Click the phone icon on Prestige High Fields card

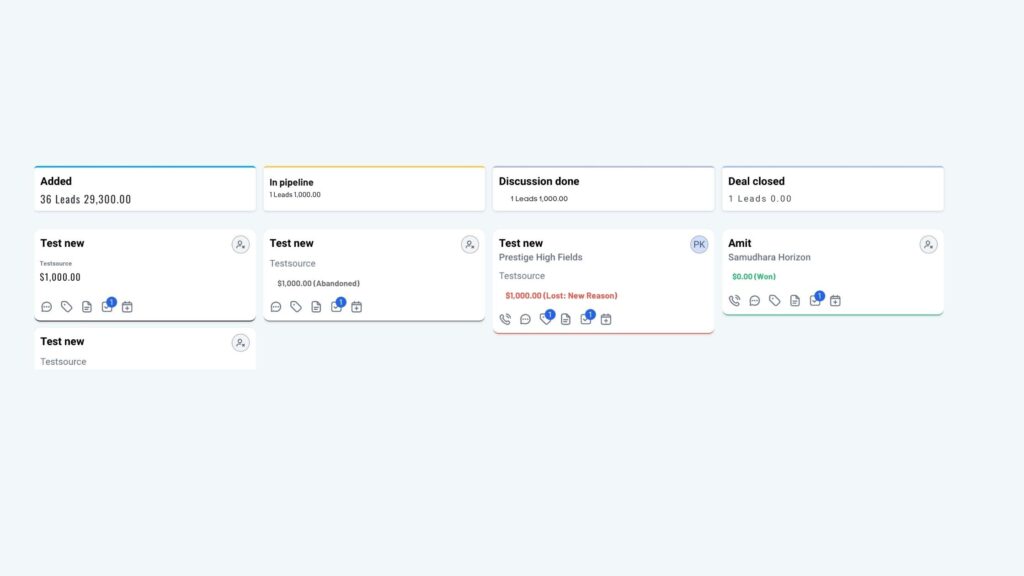pos(505,318)
